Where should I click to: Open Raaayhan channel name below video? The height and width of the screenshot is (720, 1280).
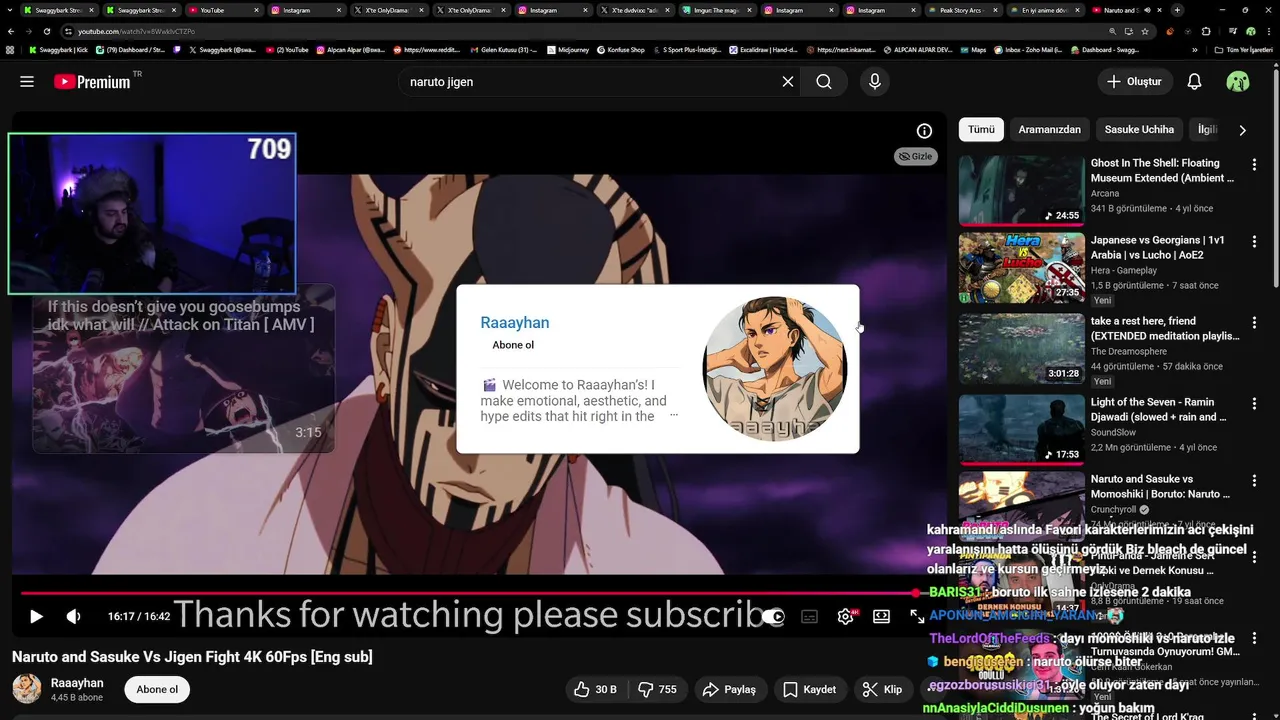77,683
